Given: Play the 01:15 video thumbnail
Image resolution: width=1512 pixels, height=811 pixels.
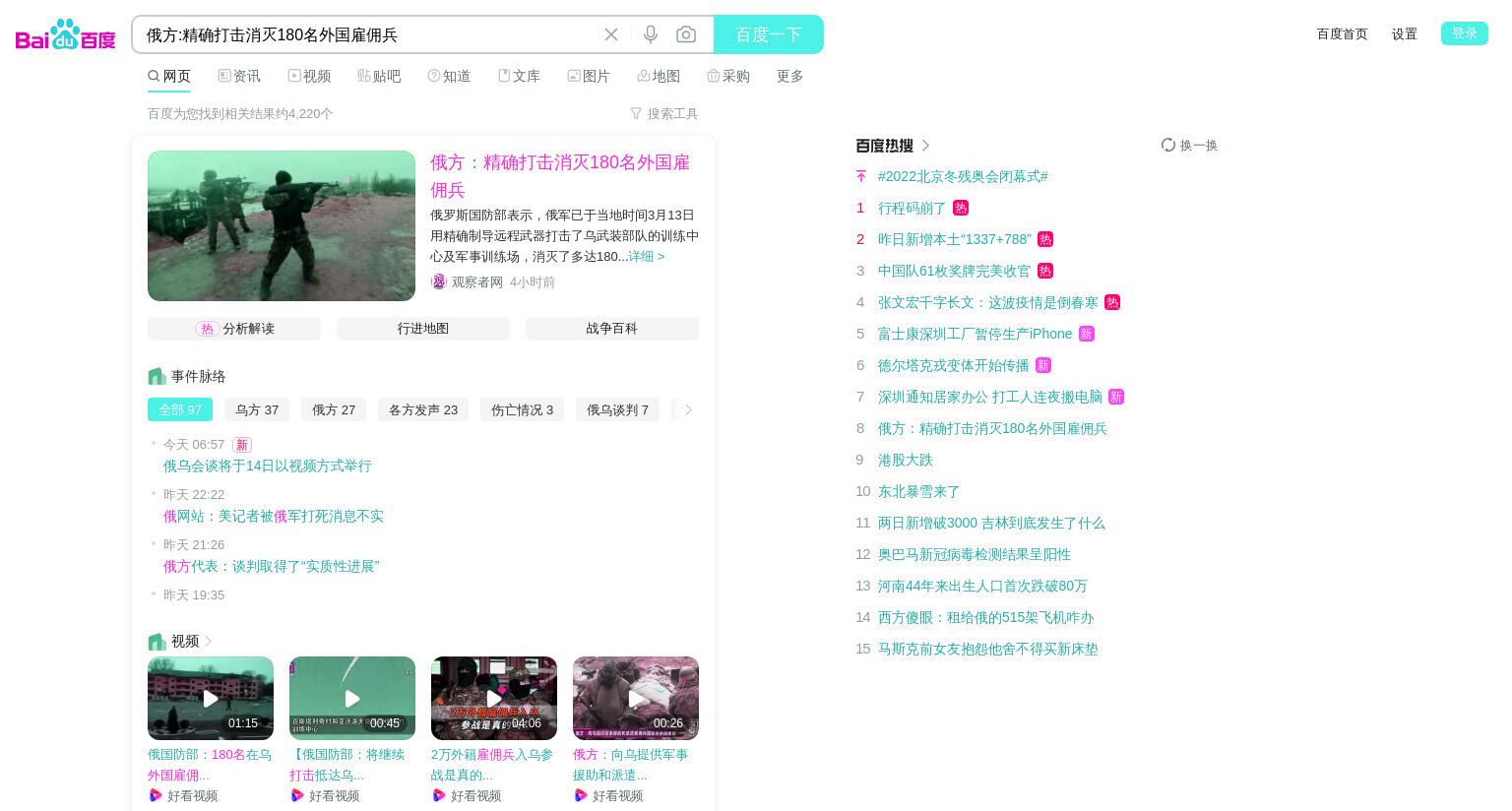Looking at the screenshot, I should 211,698.
